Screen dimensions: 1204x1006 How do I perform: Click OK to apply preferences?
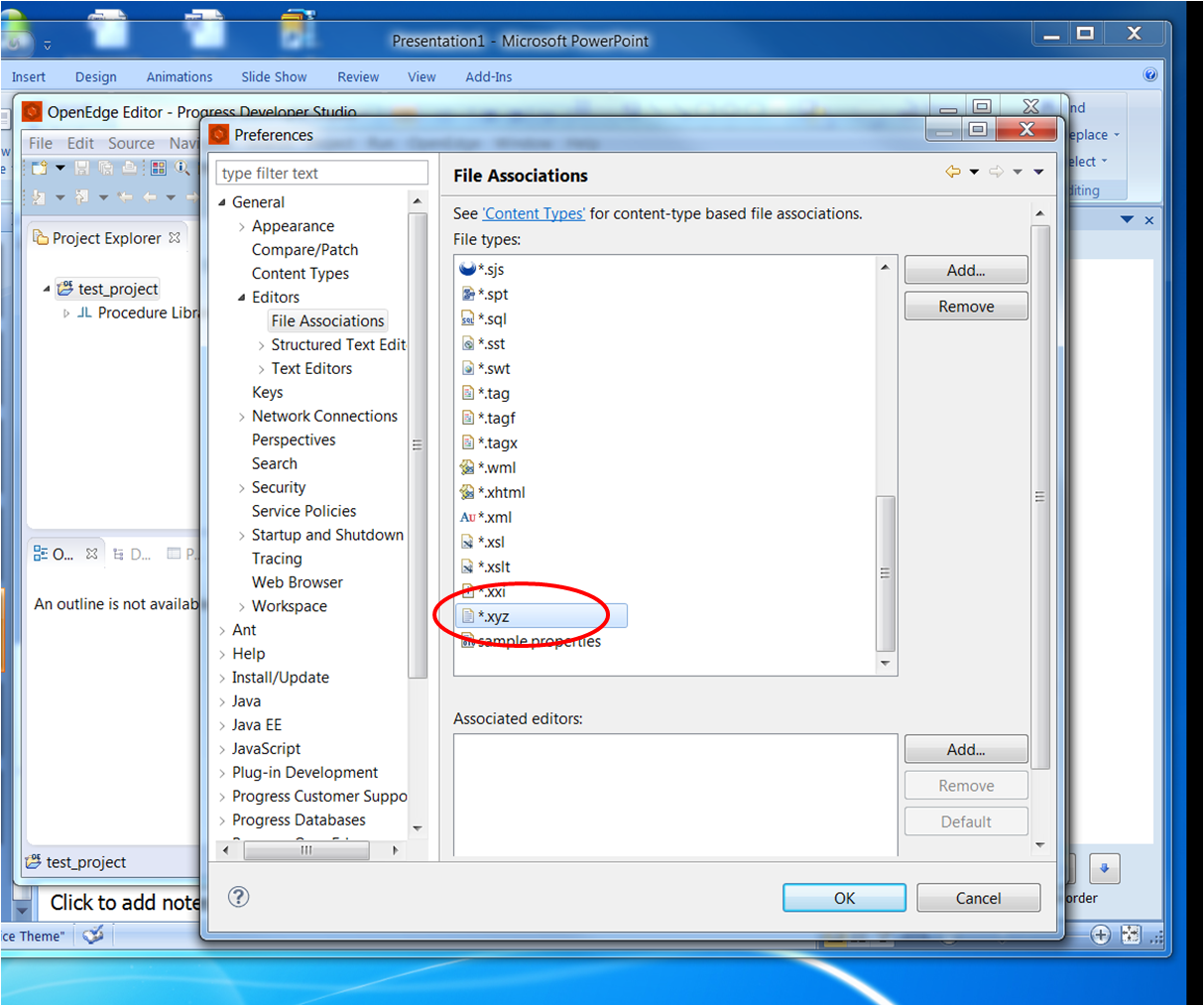click(x=844, y=898)
